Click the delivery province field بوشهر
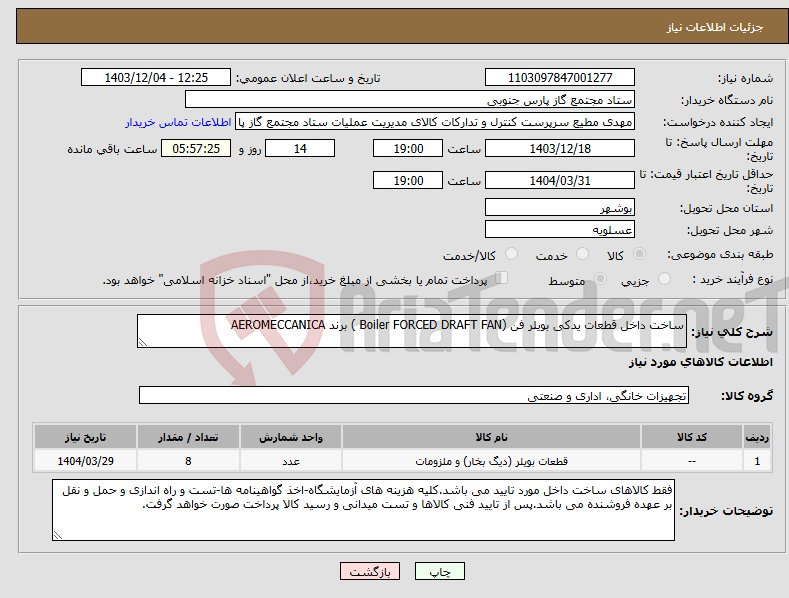Image resolution: width=789 pixels, height=598 pixels. pos(560,207)
